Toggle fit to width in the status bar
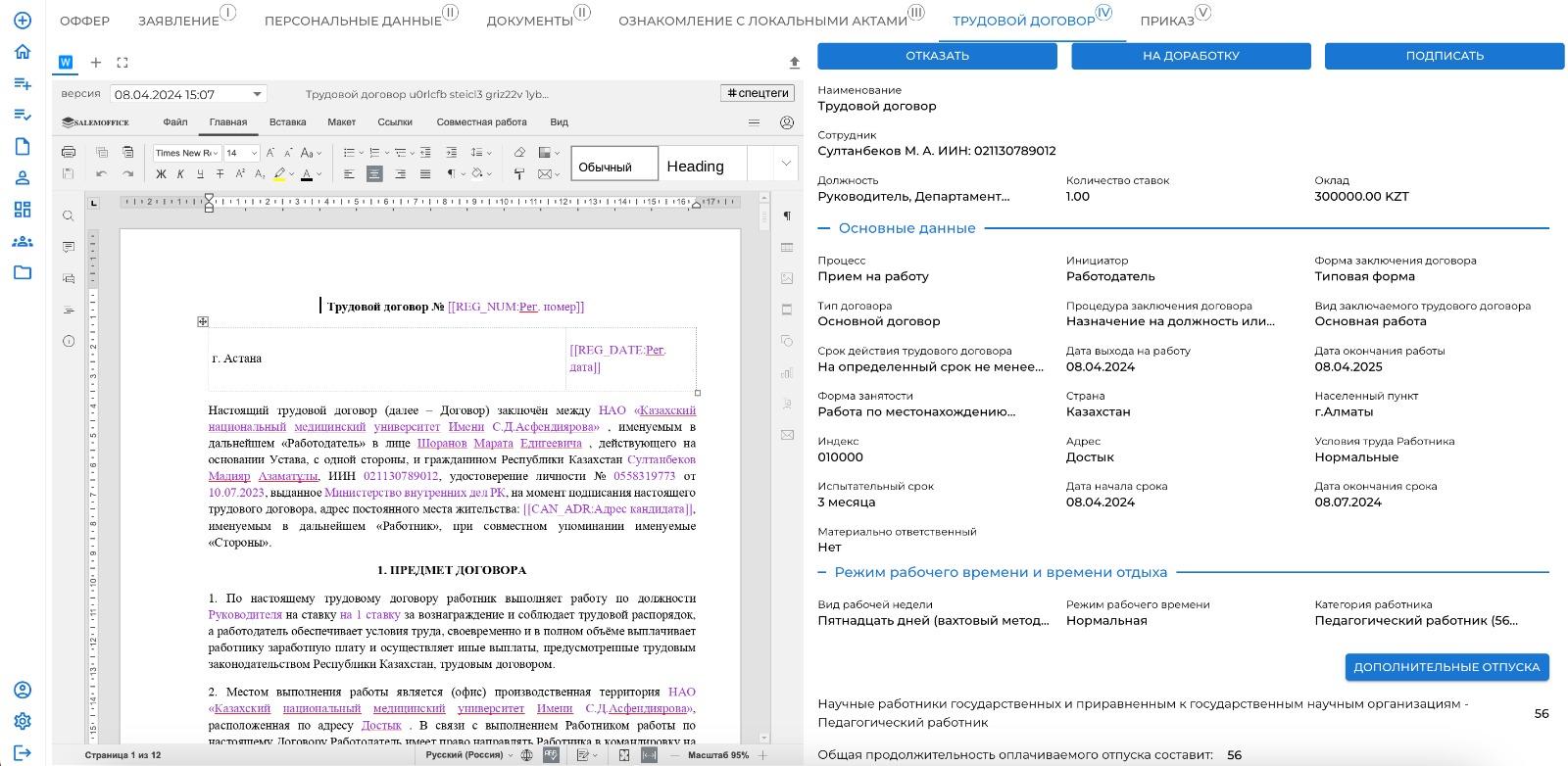The width and height of the screenshot is (1568, 766). pyautogui.click(x=649, y=755)
